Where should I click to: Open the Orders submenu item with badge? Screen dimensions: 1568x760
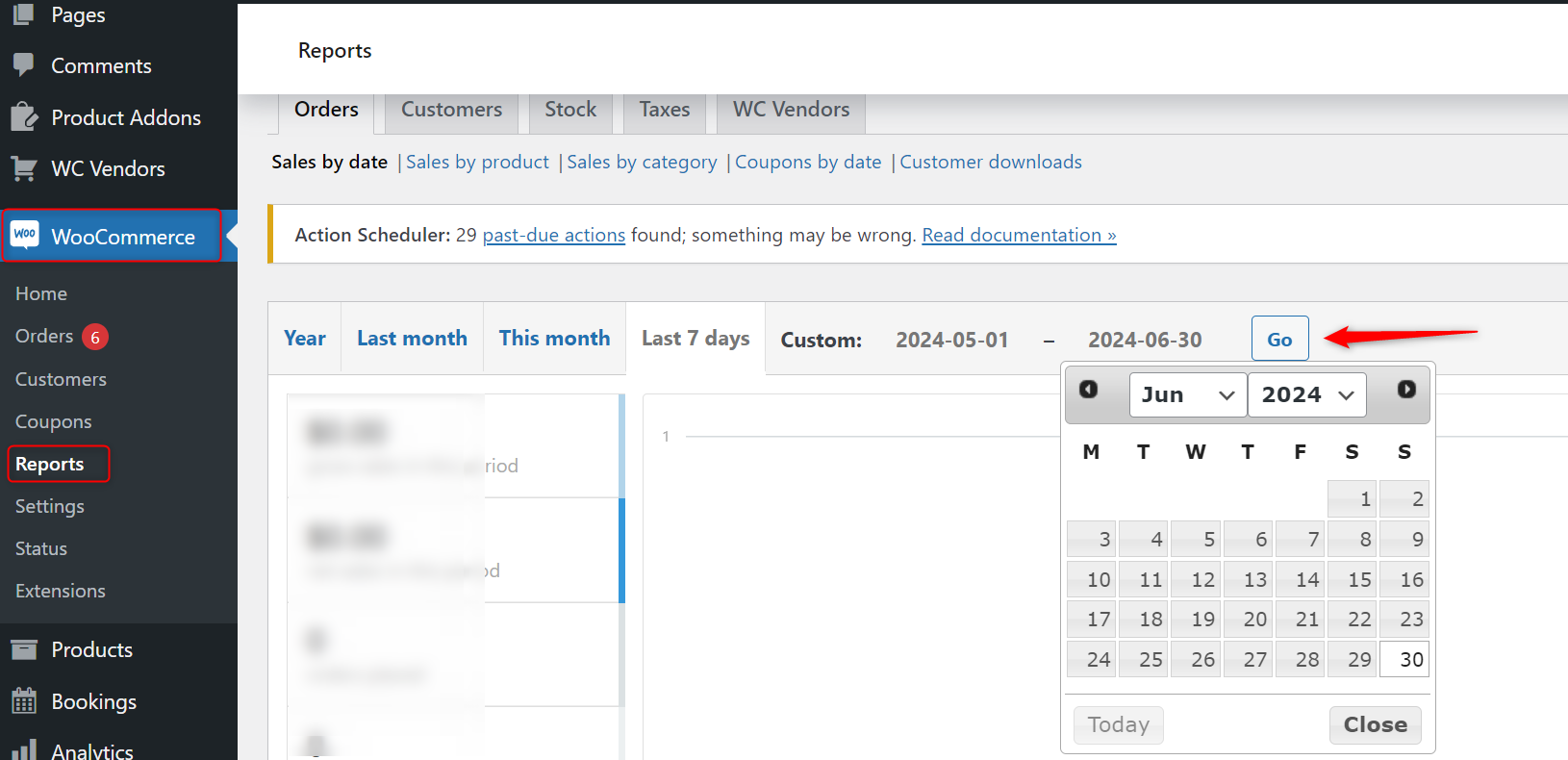click(x=44, y=336)
